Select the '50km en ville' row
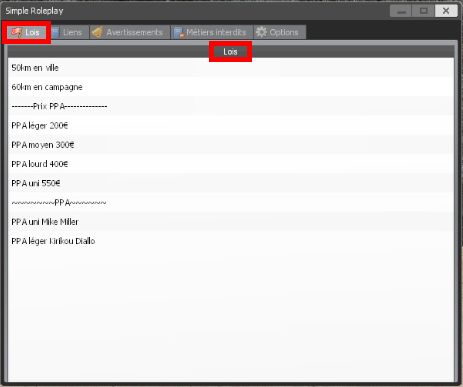The height and width of the screenshot is (387, 463). click(x=231, y=68)
